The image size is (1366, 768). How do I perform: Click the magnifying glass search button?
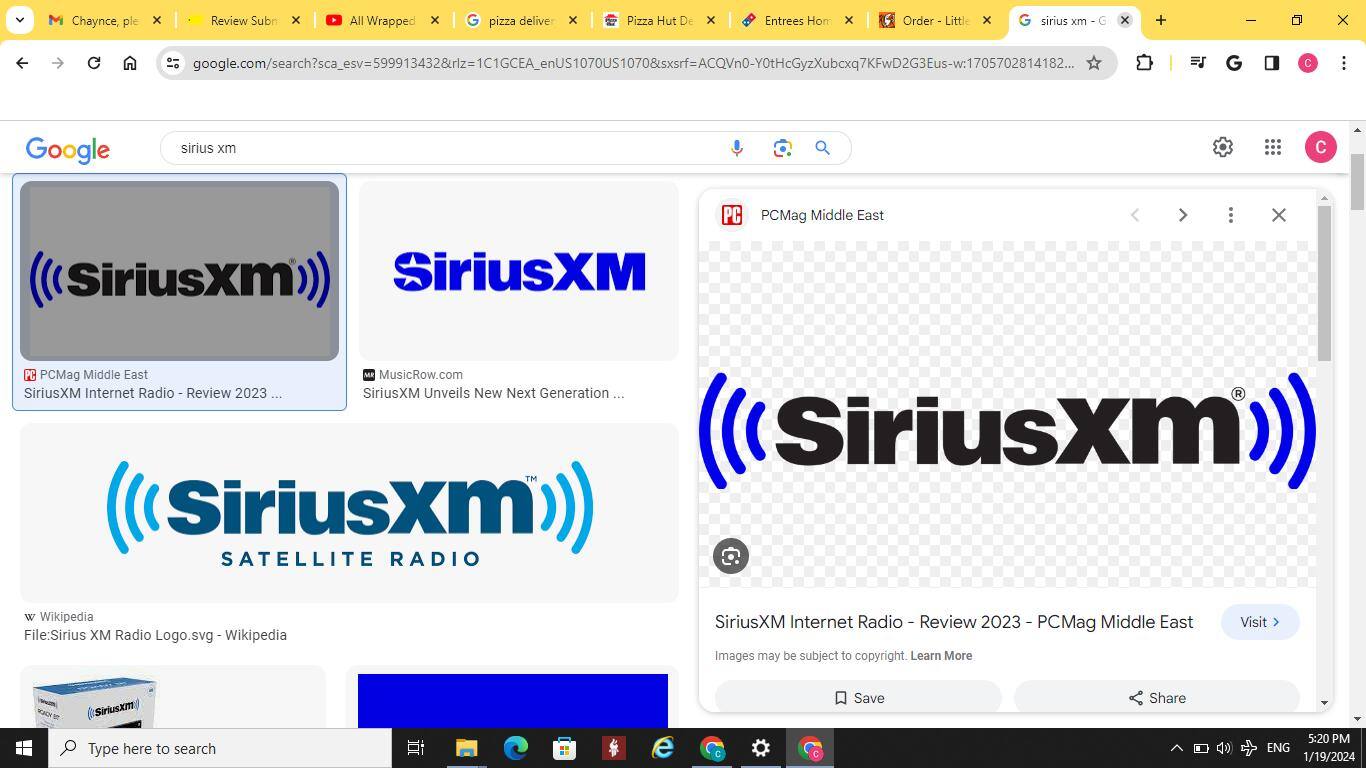coord(822,148)
